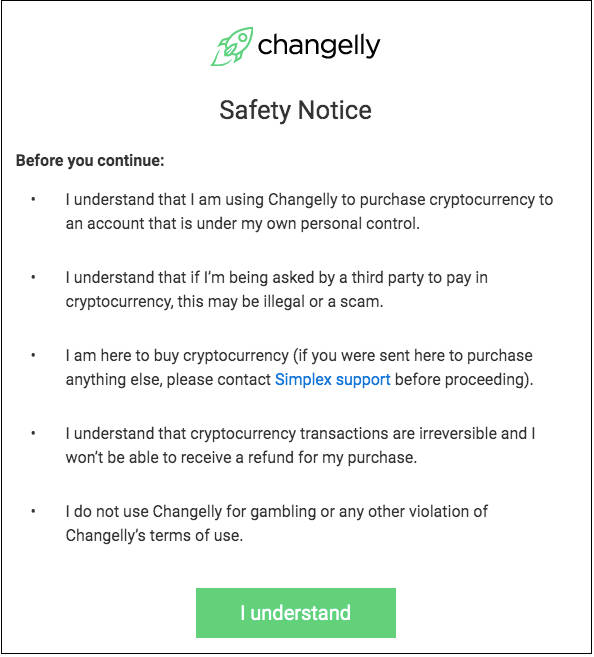The image size is (594, 657).
Task: Click the bullet beside the gambling statement
Action: 33,511
